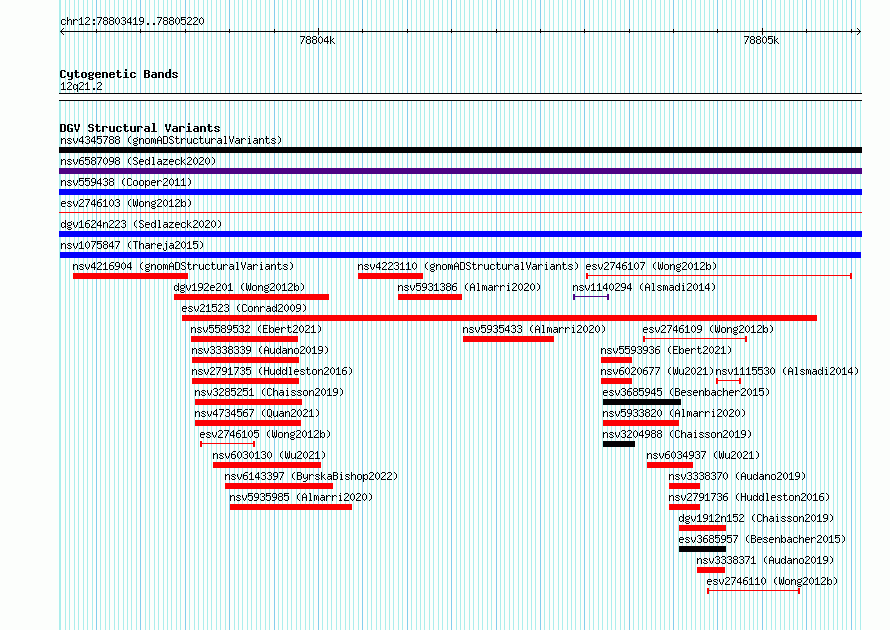890x630 pixels.
Task: Click the nsv4345788 gnomADStructuralVariants label
Action: tap(171, 140)
